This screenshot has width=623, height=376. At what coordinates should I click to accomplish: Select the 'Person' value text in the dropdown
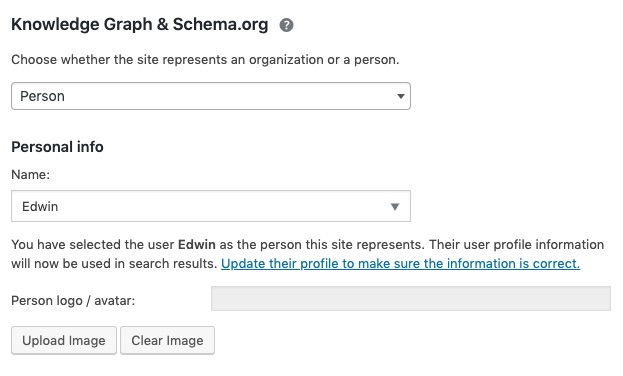click(x=42, y=96)
